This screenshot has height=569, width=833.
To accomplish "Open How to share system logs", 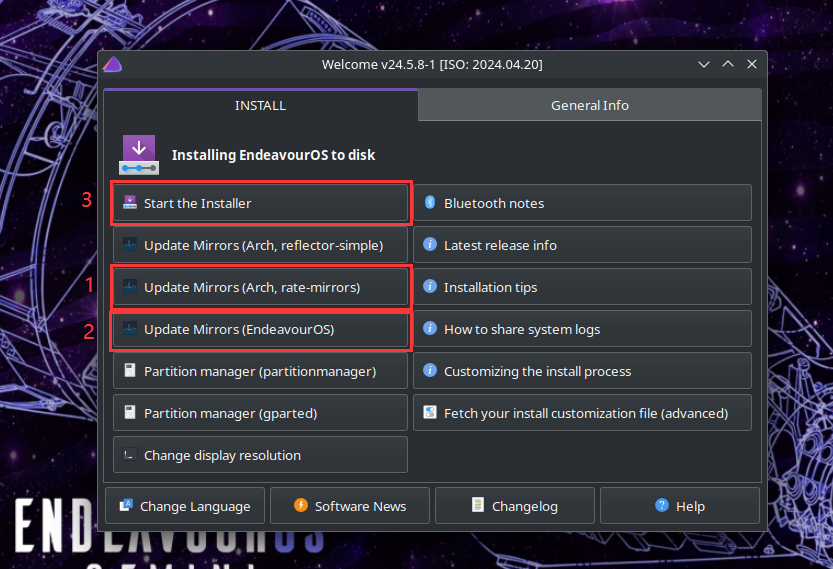I will click(x=582, y=329).
